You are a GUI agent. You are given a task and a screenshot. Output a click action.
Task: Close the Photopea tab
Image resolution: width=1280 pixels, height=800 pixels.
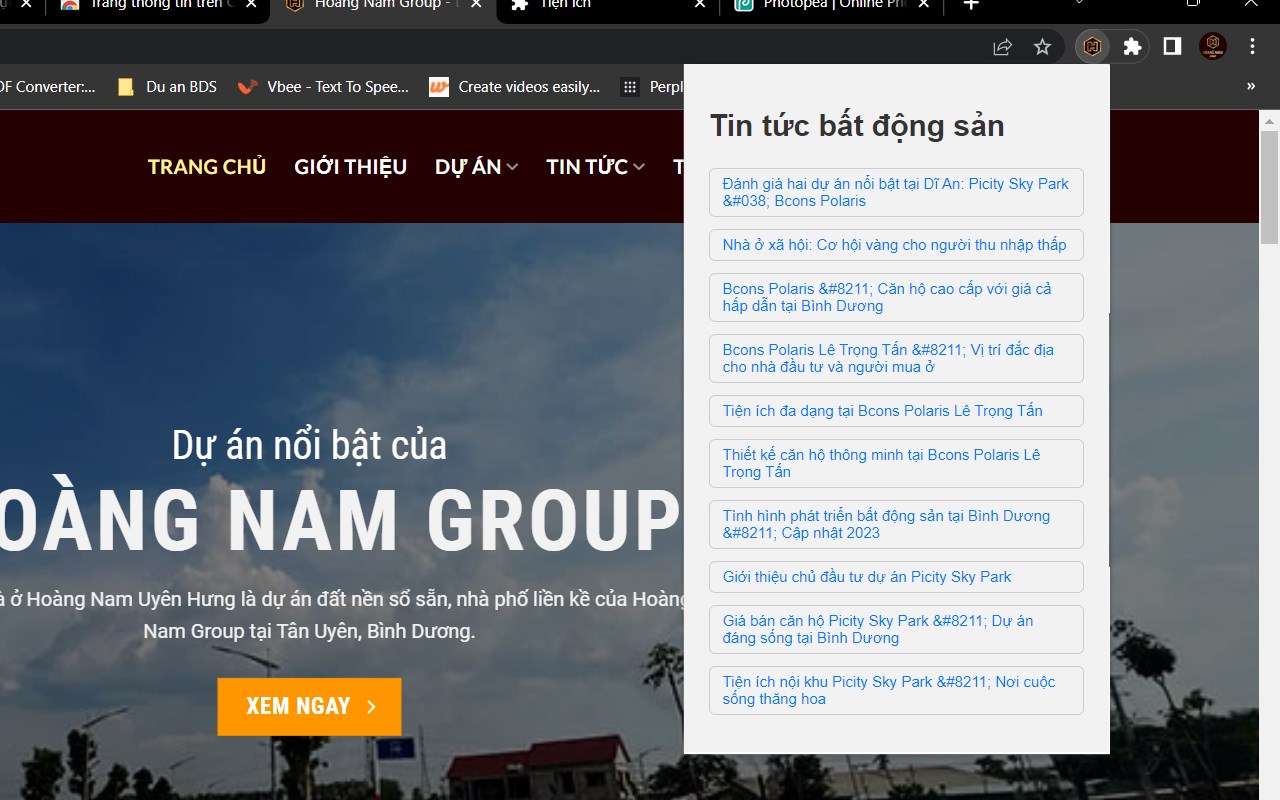click(924, 5)
